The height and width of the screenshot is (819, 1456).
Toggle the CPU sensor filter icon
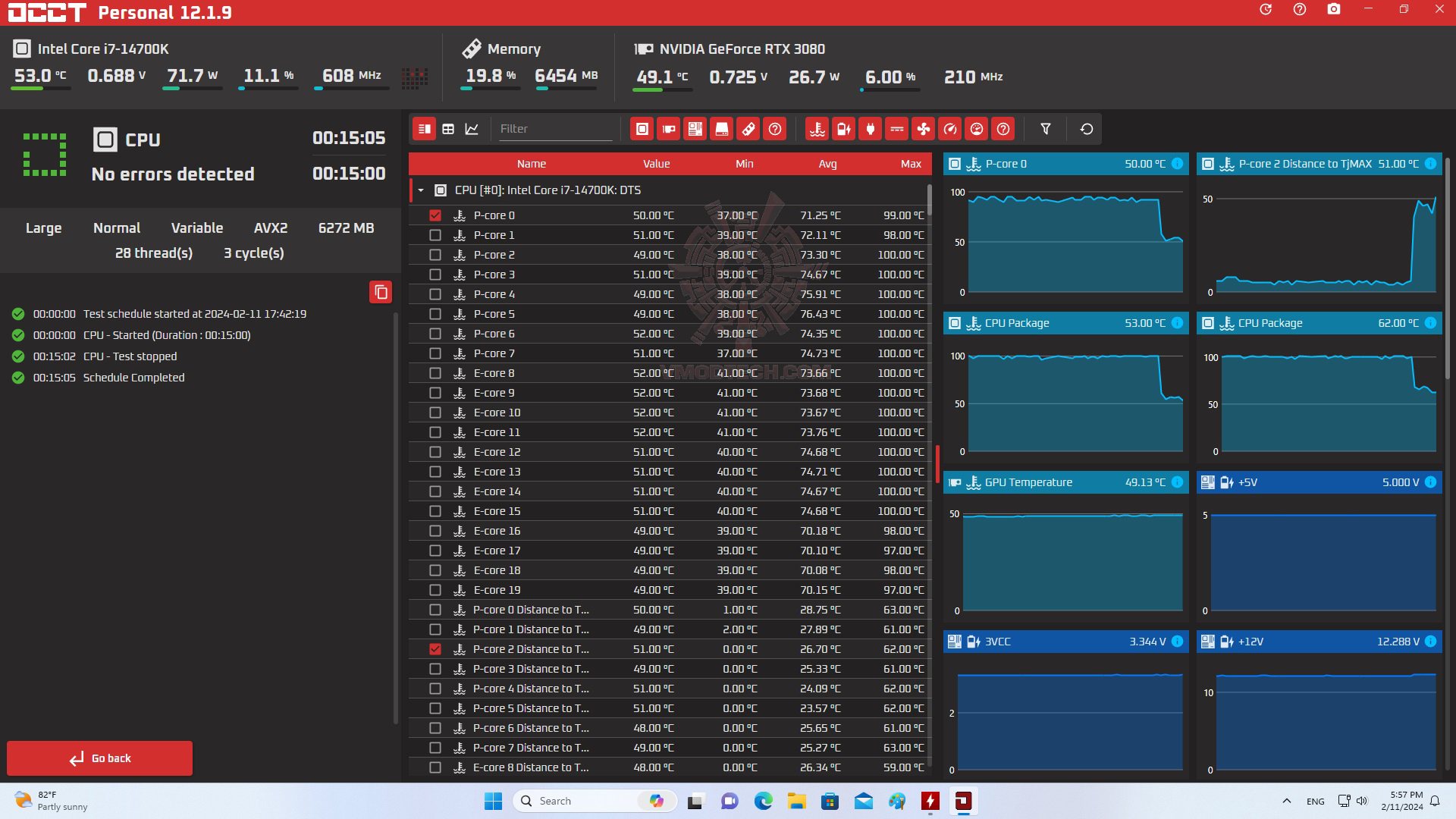pyautogui.click(x=642, y=129)
